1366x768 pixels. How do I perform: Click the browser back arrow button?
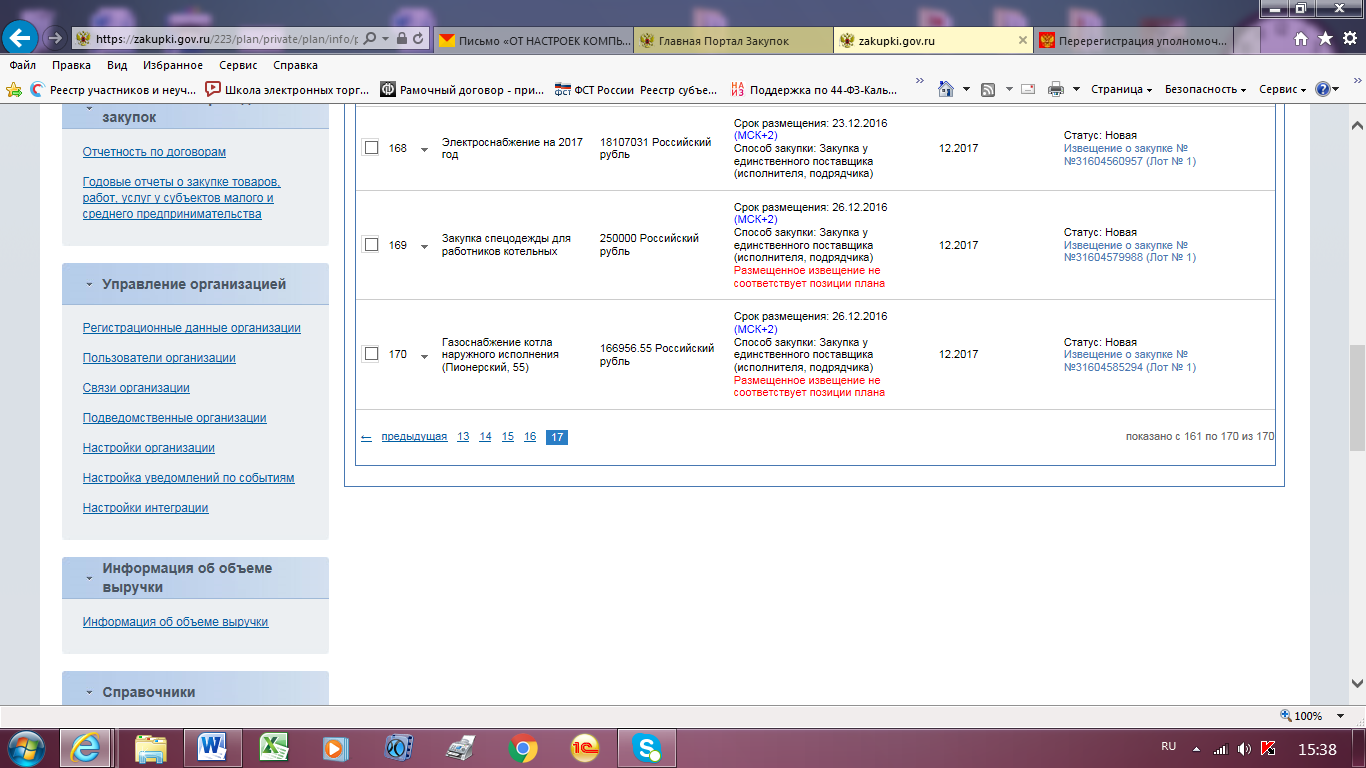pyautogui.click(x=21, y=38)
